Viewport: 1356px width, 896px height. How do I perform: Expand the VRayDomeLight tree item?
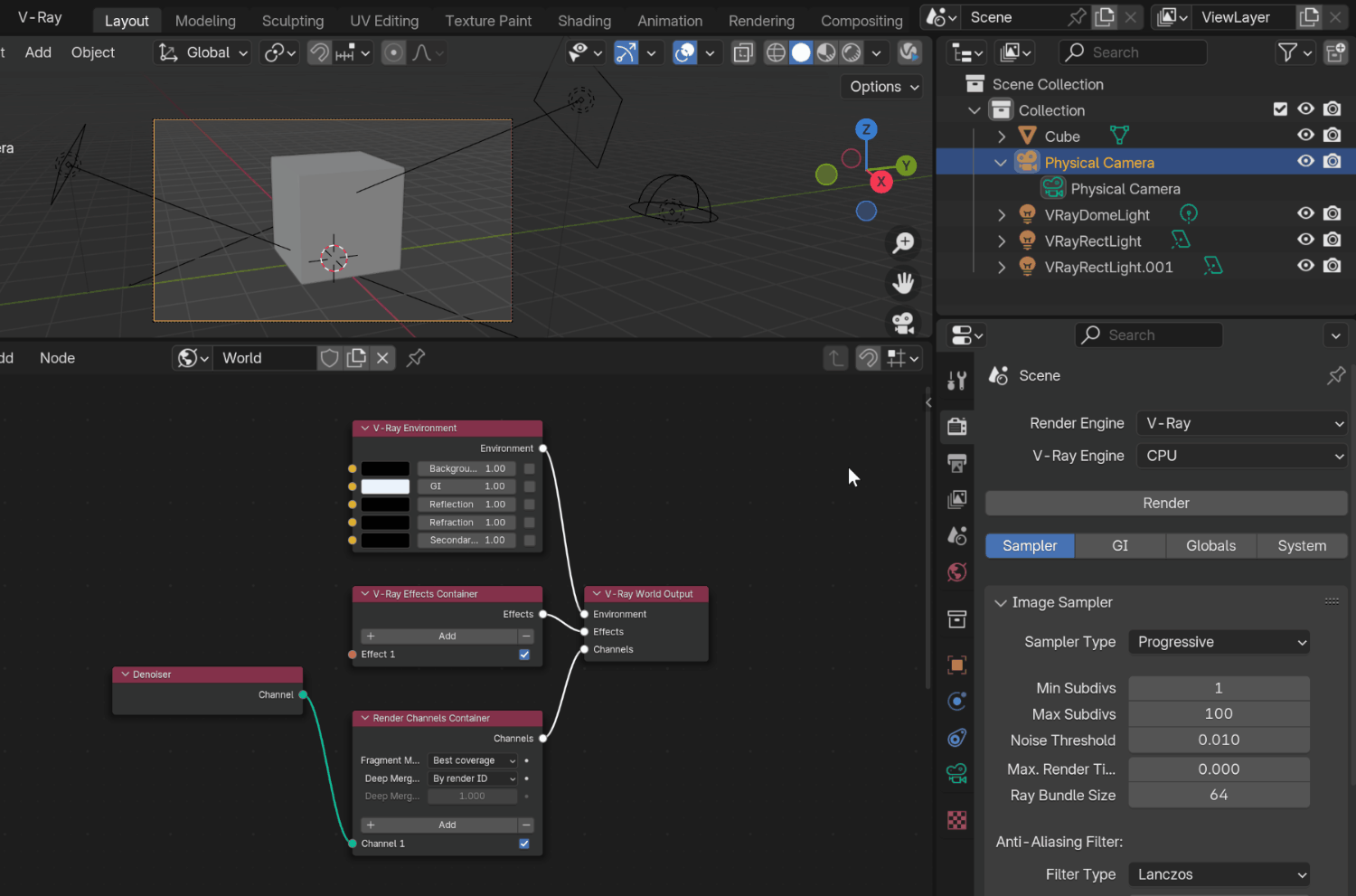[x=1002, y=215]
